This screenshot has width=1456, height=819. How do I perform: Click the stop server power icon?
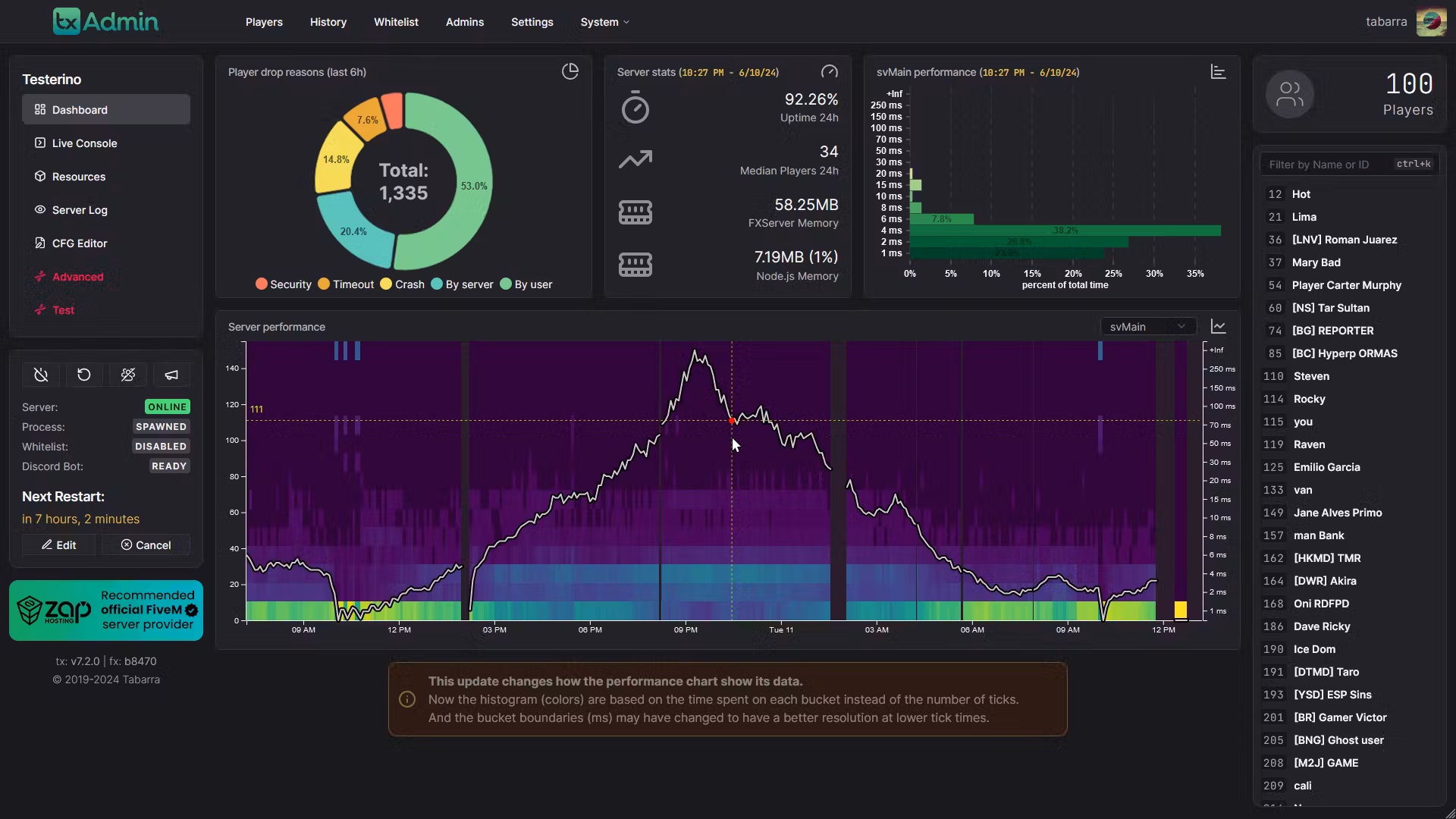pos(41,375)
